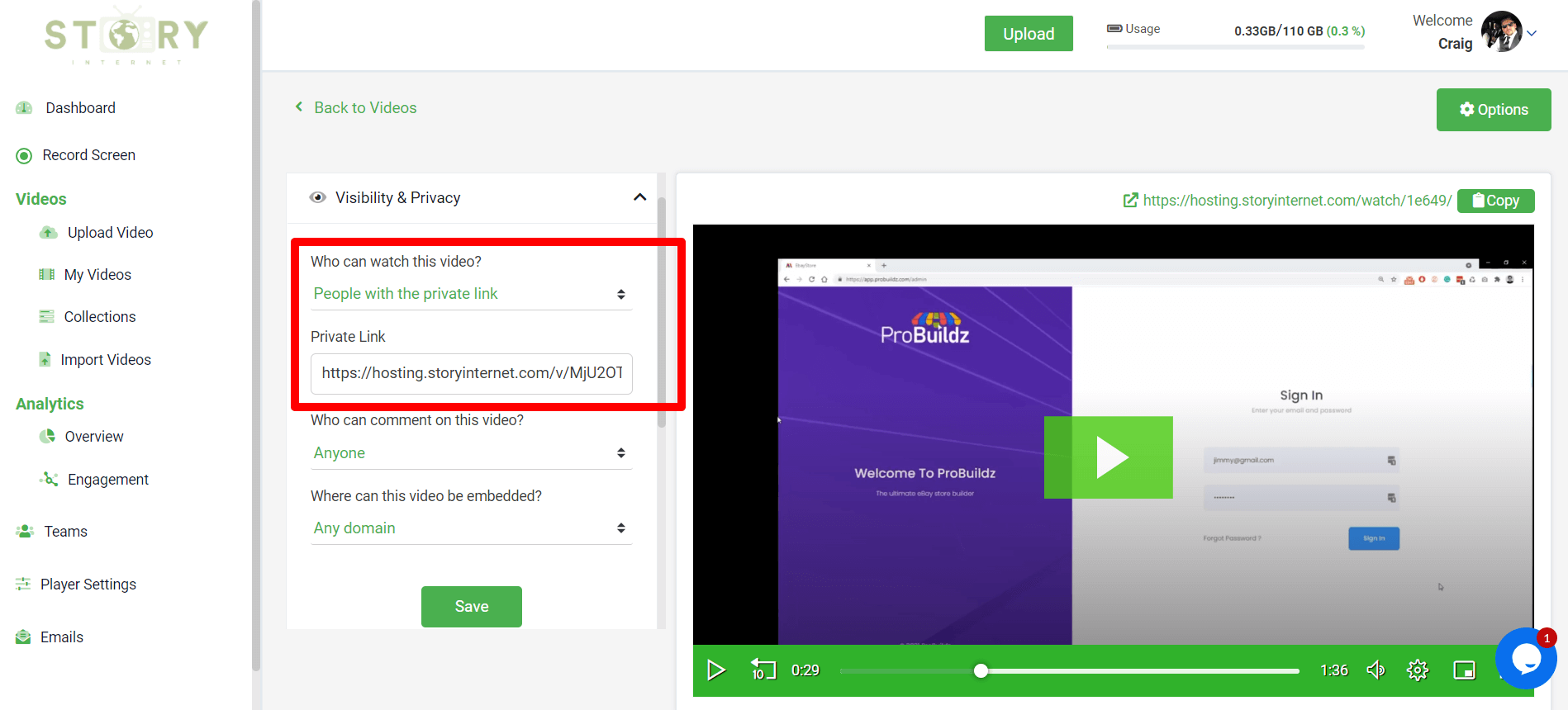Open Player Settings
The image size is (1568, 710).
(x=88, y=585)
